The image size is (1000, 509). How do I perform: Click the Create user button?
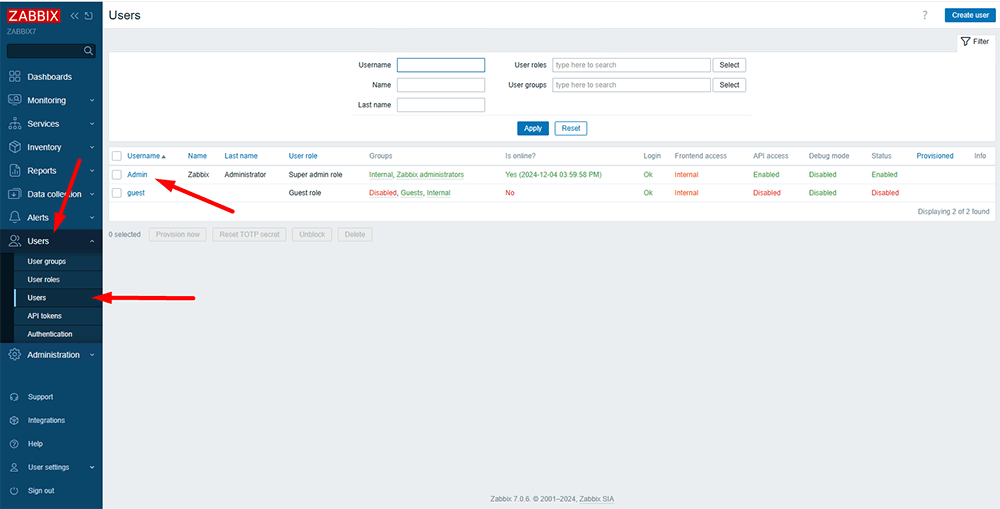pyautogui.click(x=970, y=15)
